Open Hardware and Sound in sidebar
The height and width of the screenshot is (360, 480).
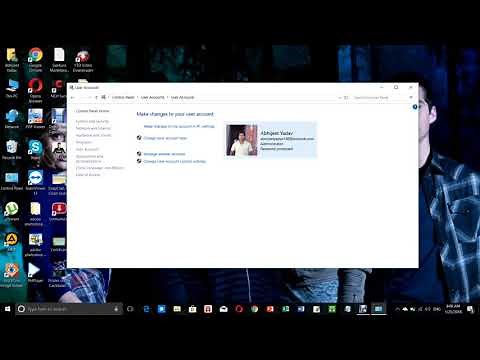click(94, 135)
